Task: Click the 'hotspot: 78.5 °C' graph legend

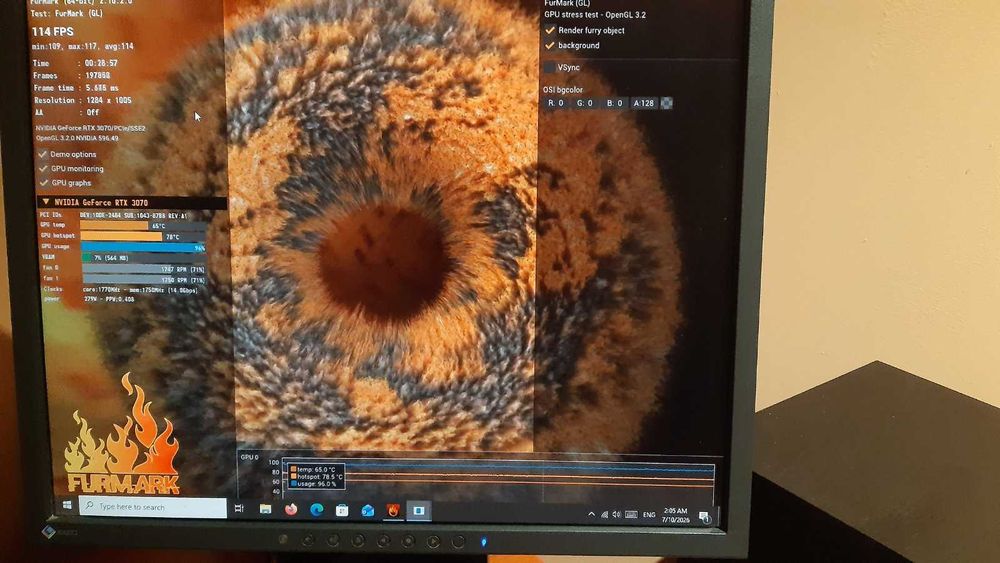Action: (x=317, y=476)
